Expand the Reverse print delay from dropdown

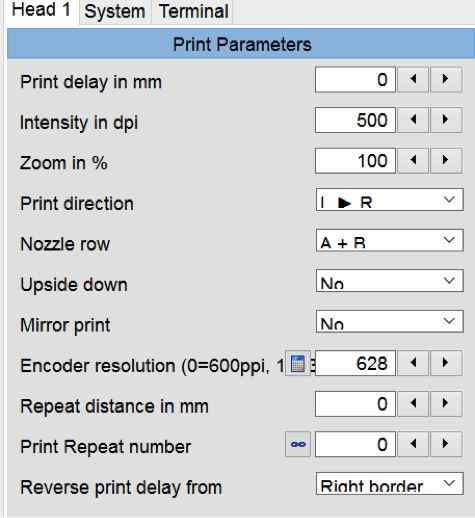coord(389,483)
